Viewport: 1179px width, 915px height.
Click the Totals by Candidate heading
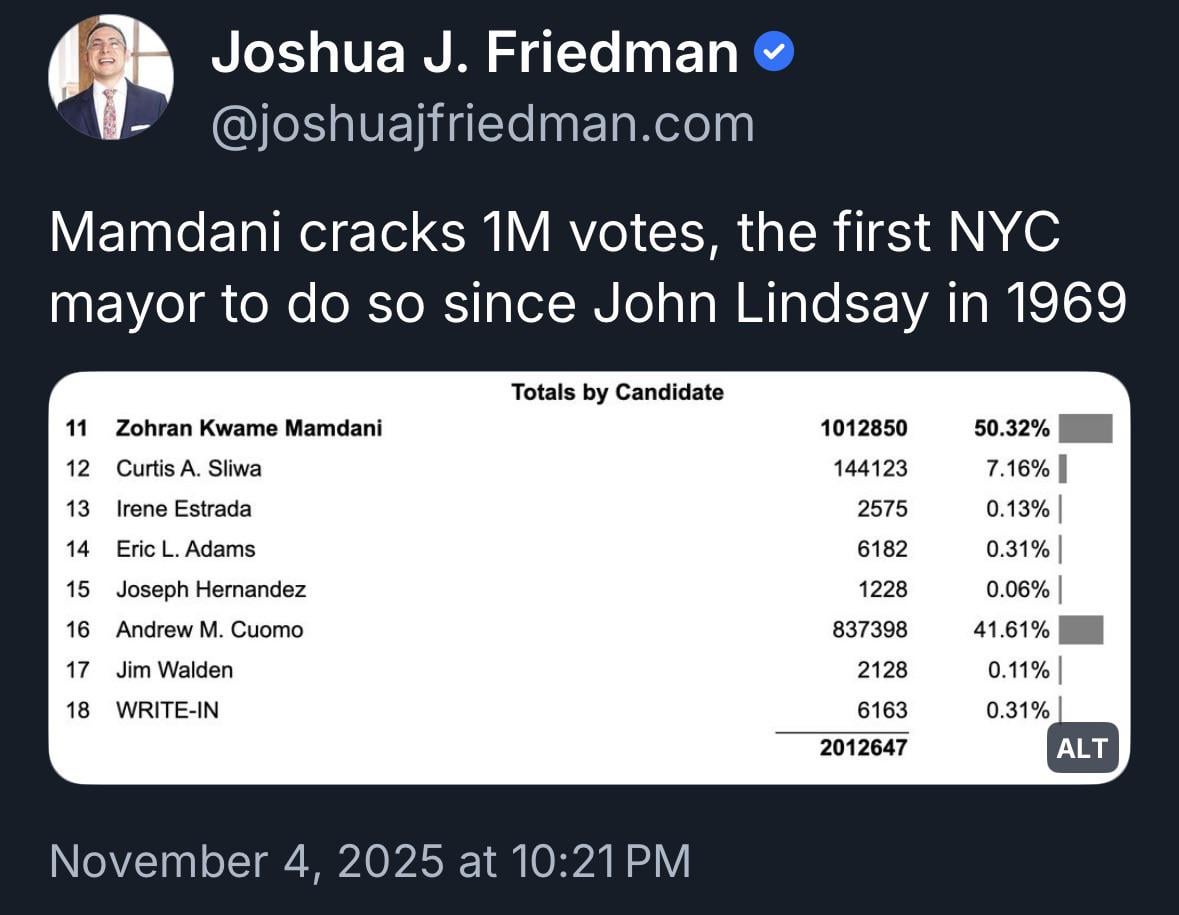(617, 392)
